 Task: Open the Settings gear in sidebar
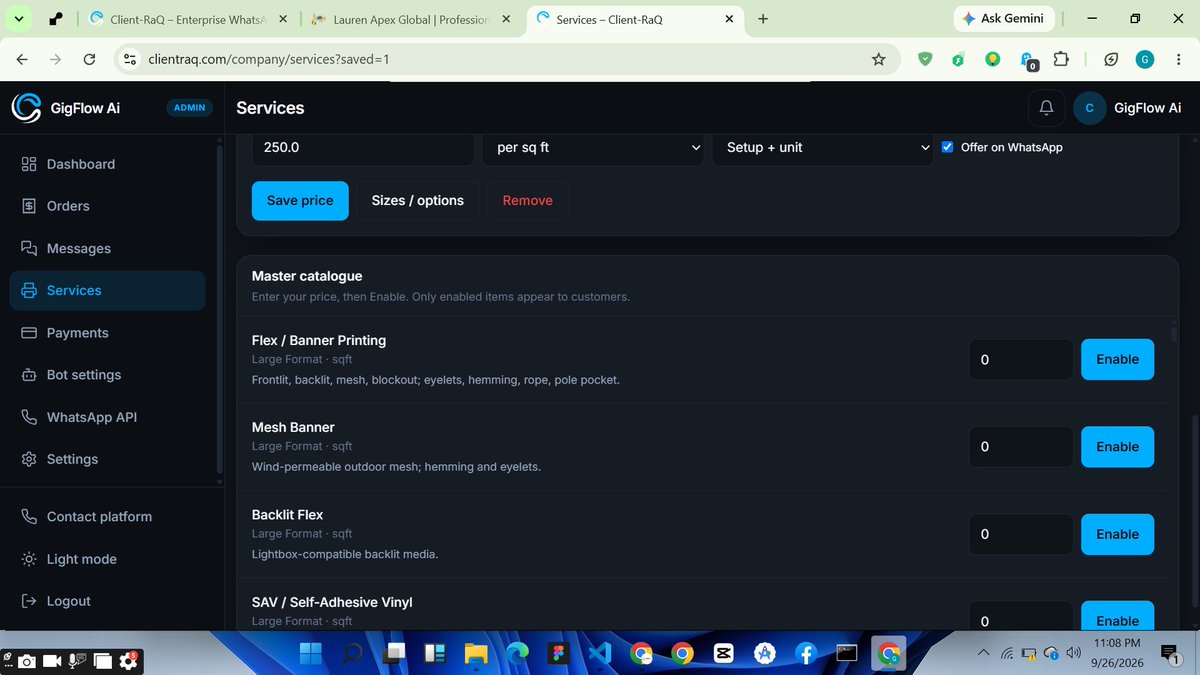[29, 459]
